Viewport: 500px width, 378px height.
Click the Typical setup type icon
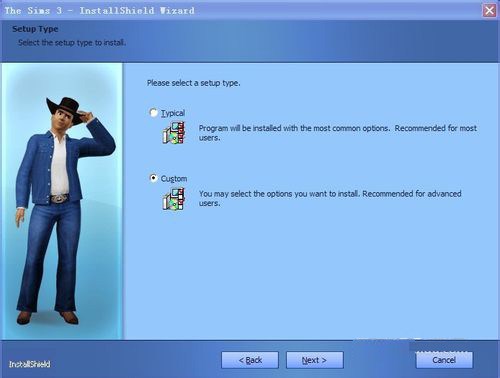click(x=174, y=133)
